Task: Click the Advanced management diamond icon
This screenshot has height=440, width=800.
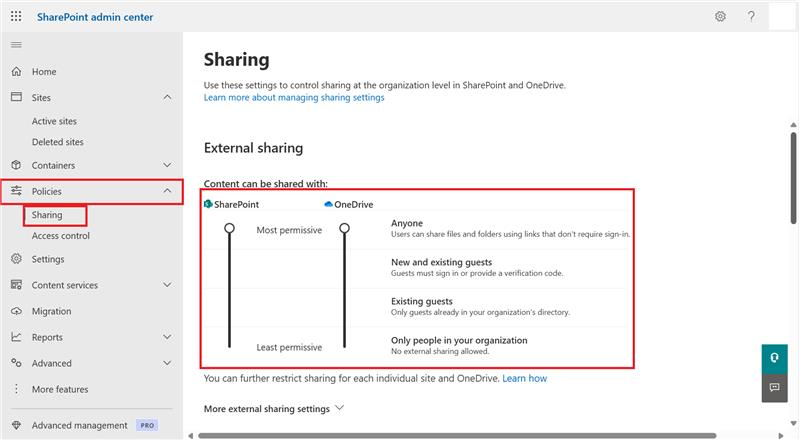Action: click(x=16, y=425)
